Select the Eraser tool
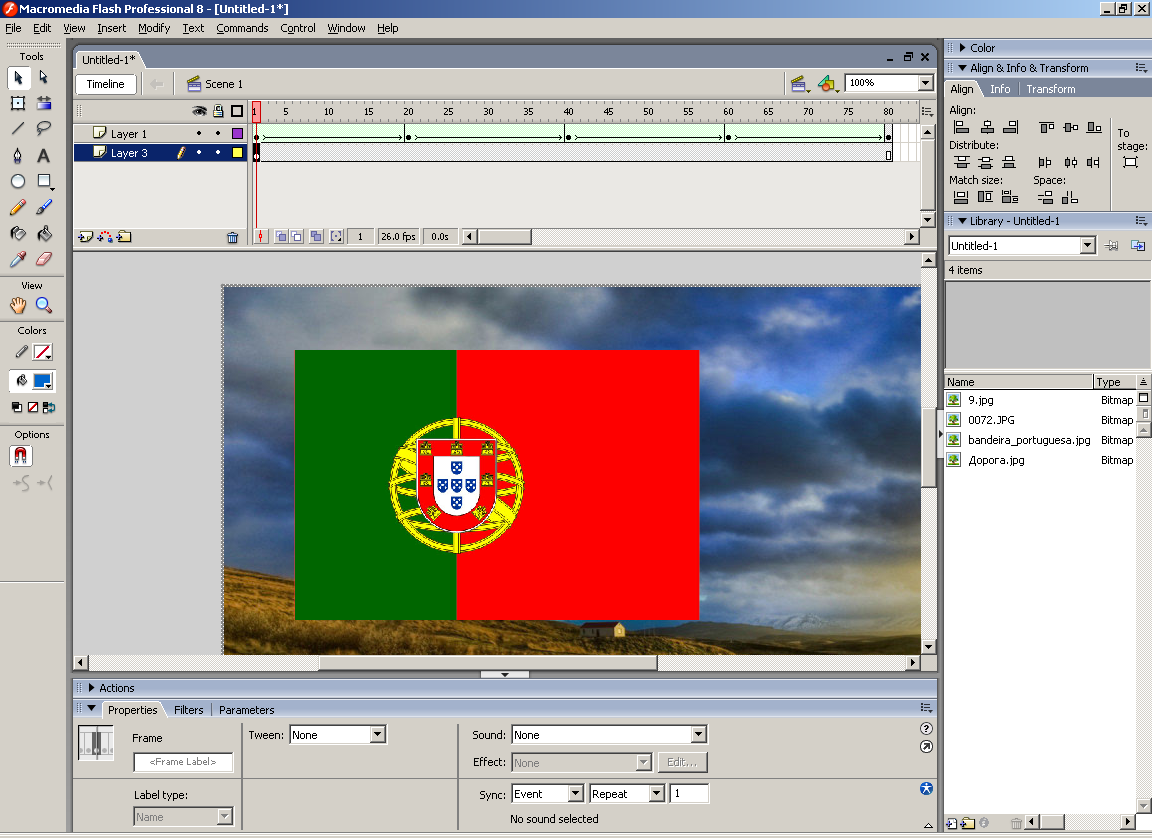 click(x=43, y=259)
